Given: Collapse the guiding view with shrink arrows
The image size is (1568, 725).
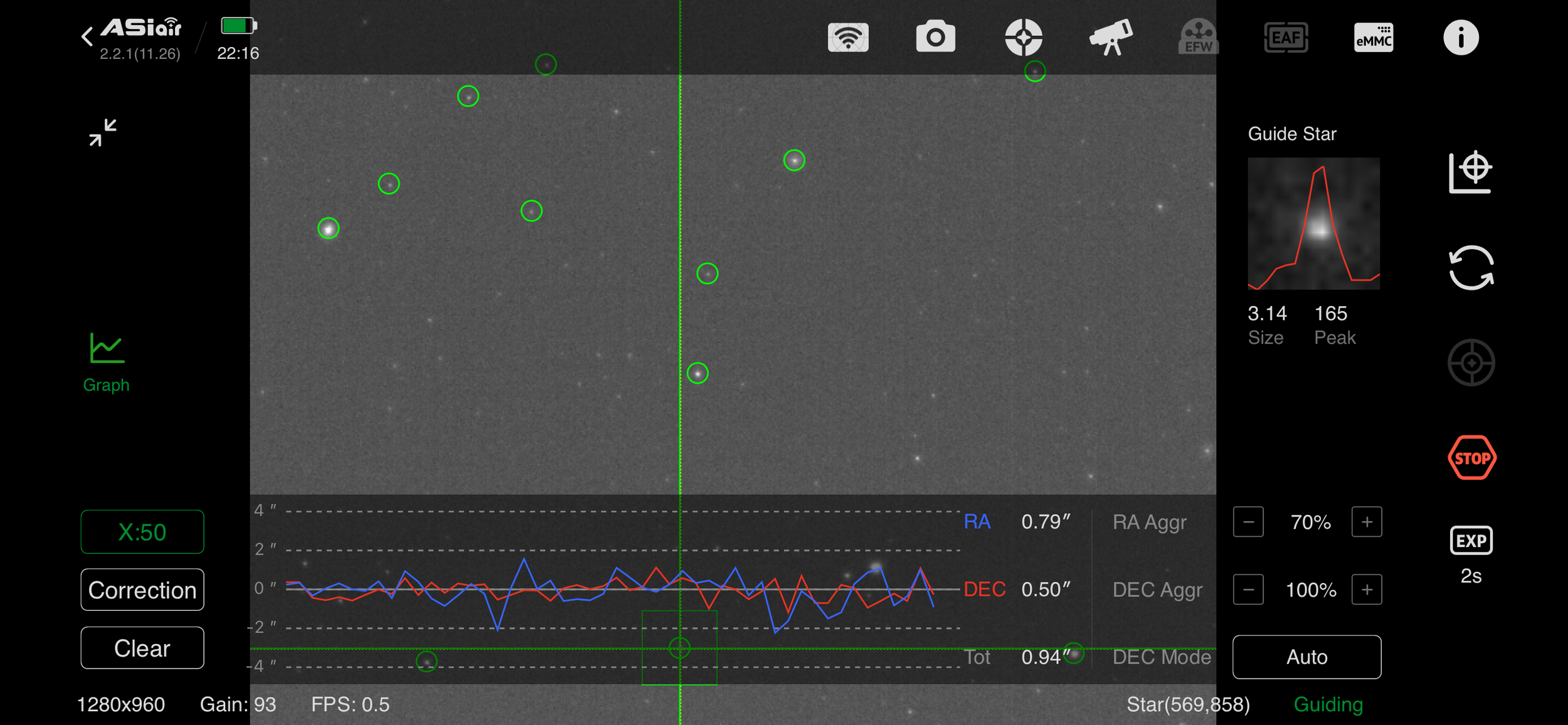Looking at the screenshot, I should [x=102, y=132].
